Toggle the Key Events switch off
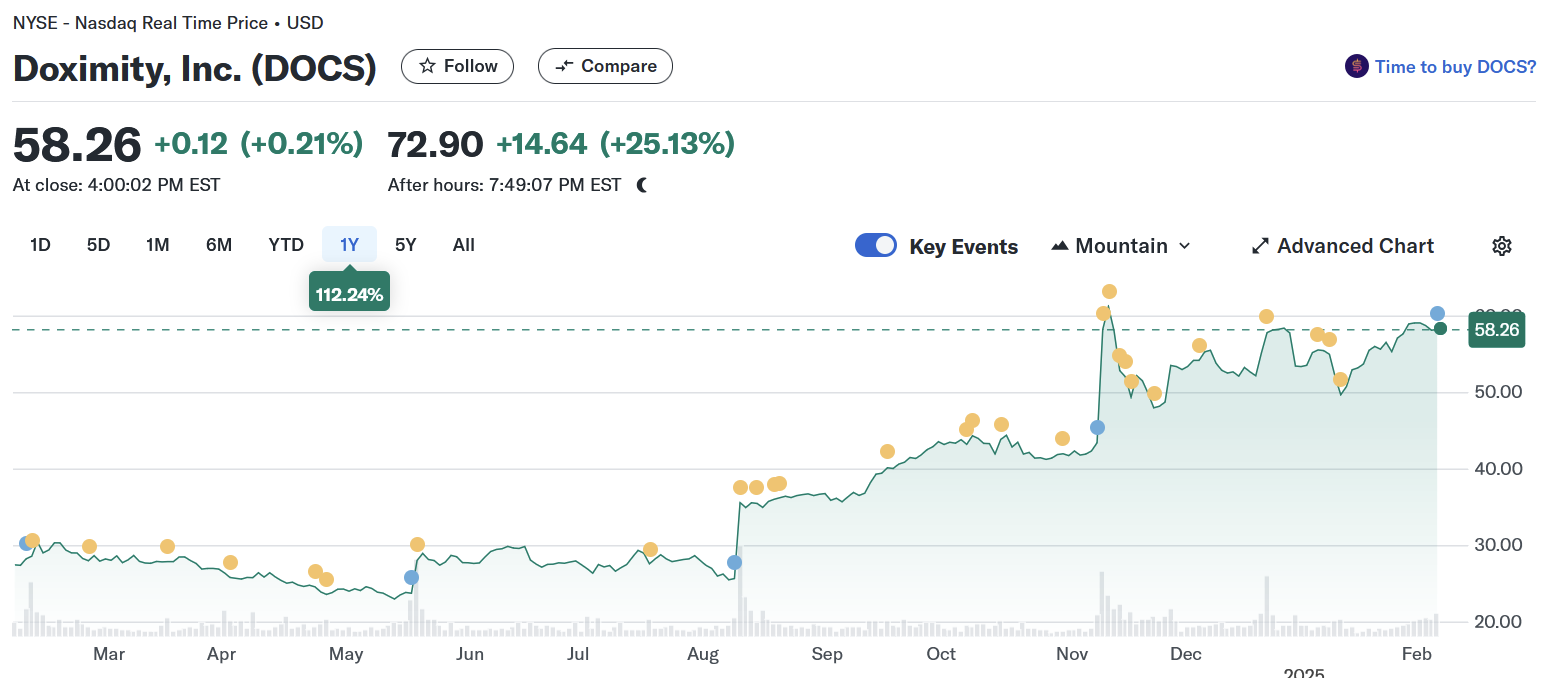Image resolution: width=1559 pixels, height=678 pixels. [x=876, y=246]
